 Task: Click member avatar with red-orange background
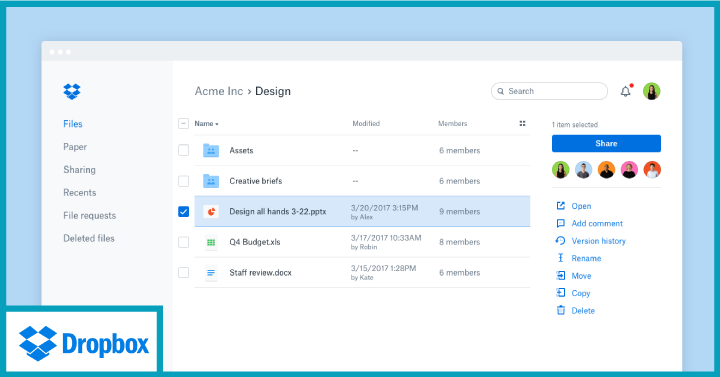(x=652, y=170)
